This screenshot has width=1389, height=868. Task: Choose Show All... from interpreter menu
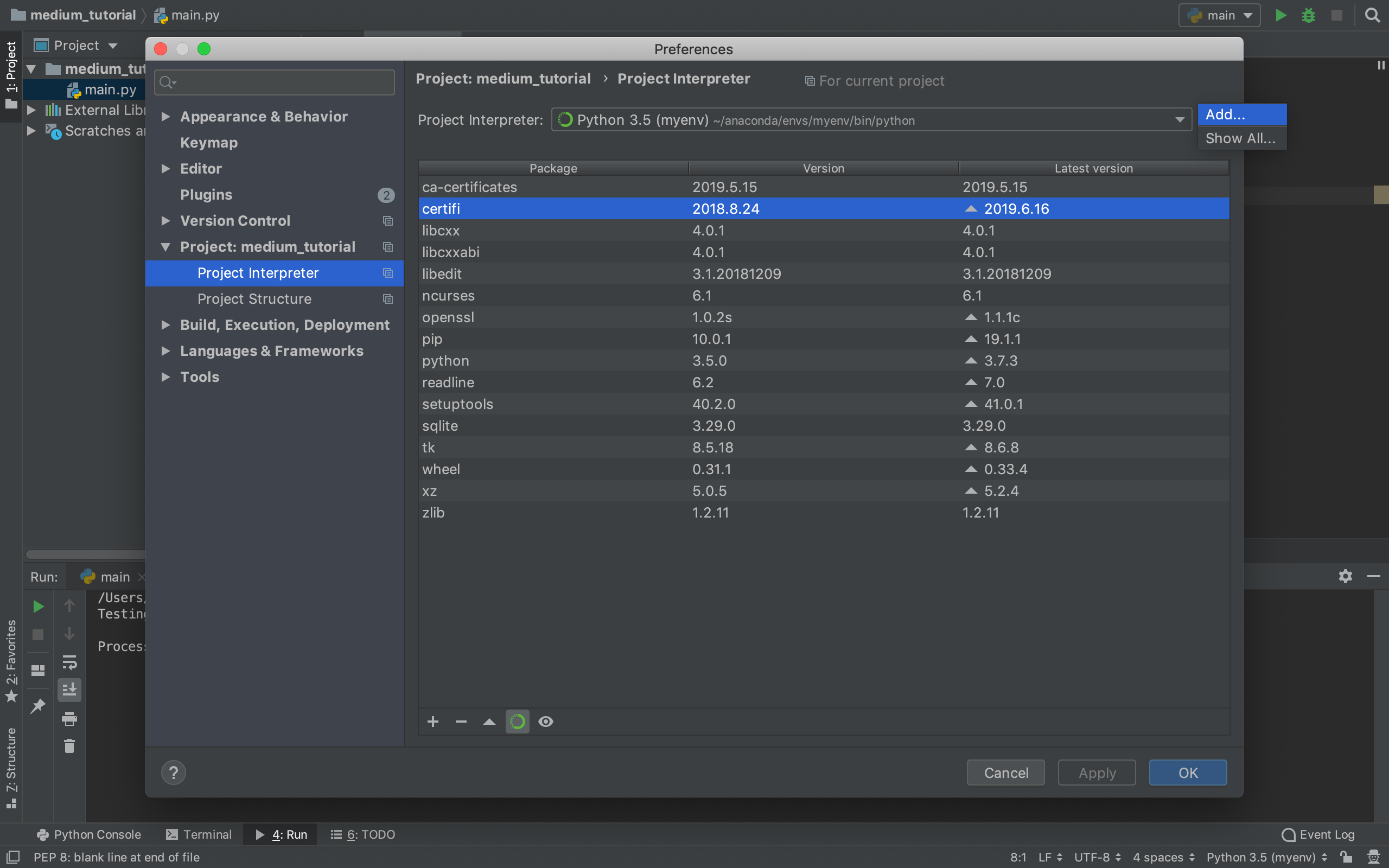tap(1242, 138)
